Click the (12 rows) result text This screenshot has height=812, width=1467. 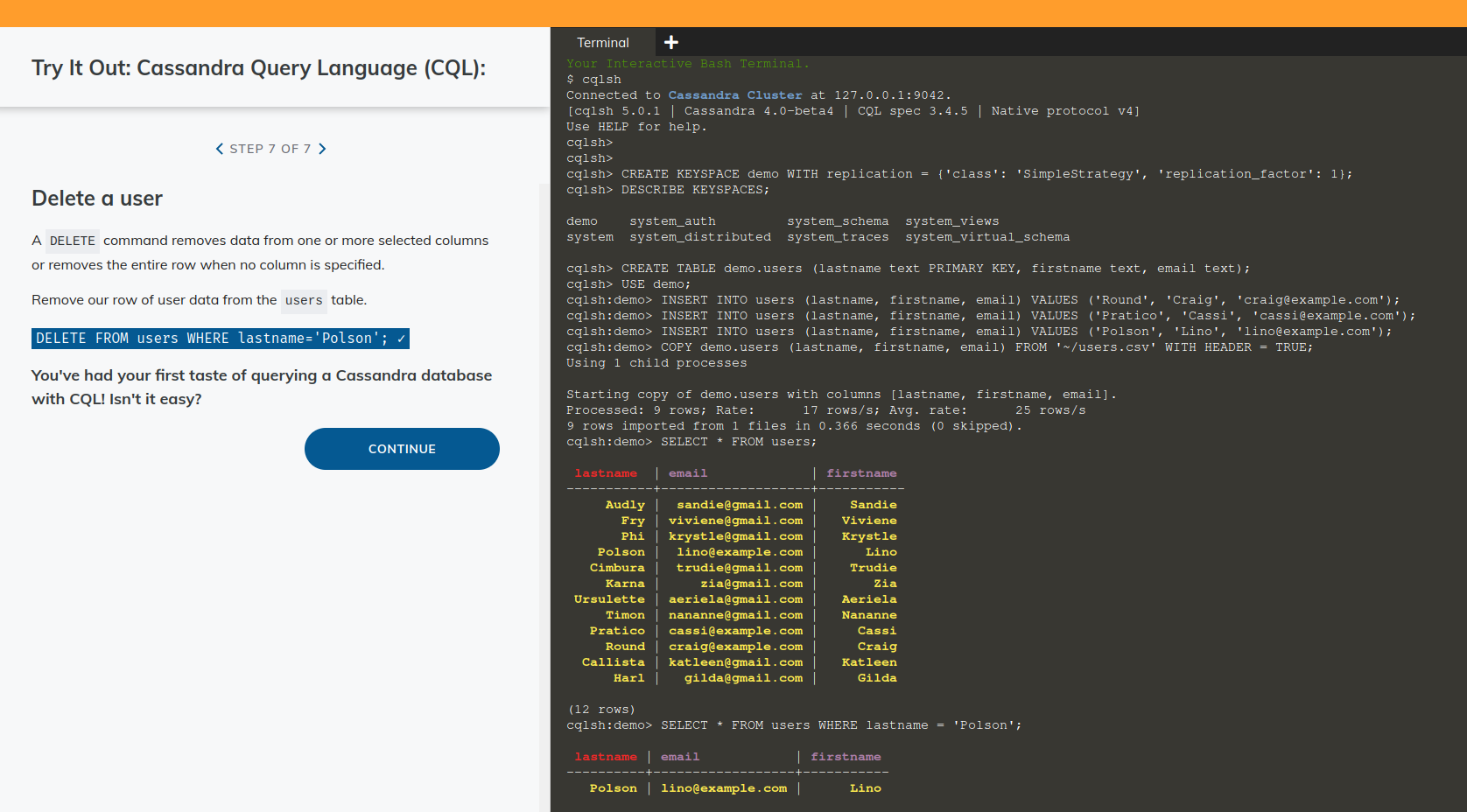click(601, 709)
